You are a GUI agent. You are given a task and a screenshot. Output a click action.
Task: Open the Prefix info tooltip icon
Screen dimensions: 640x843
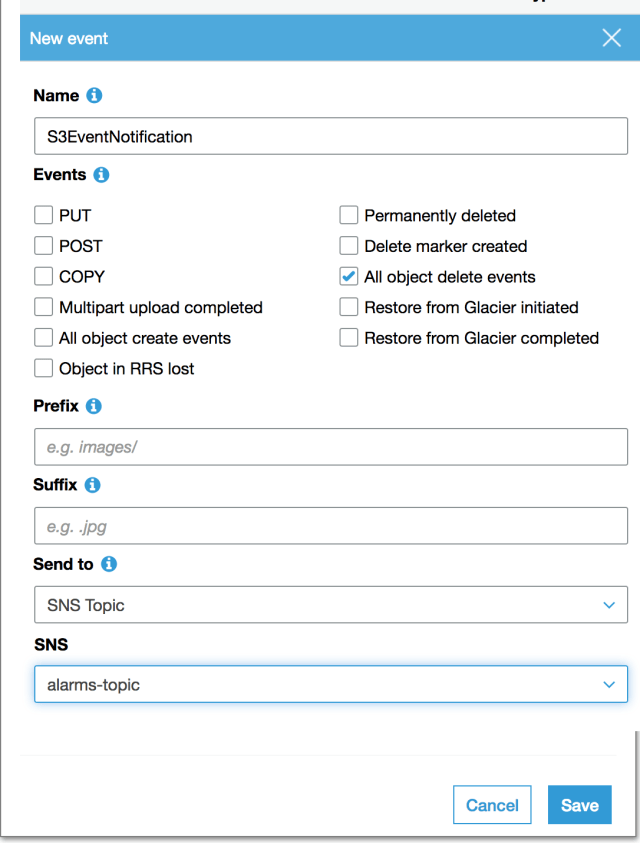(94, 406)
